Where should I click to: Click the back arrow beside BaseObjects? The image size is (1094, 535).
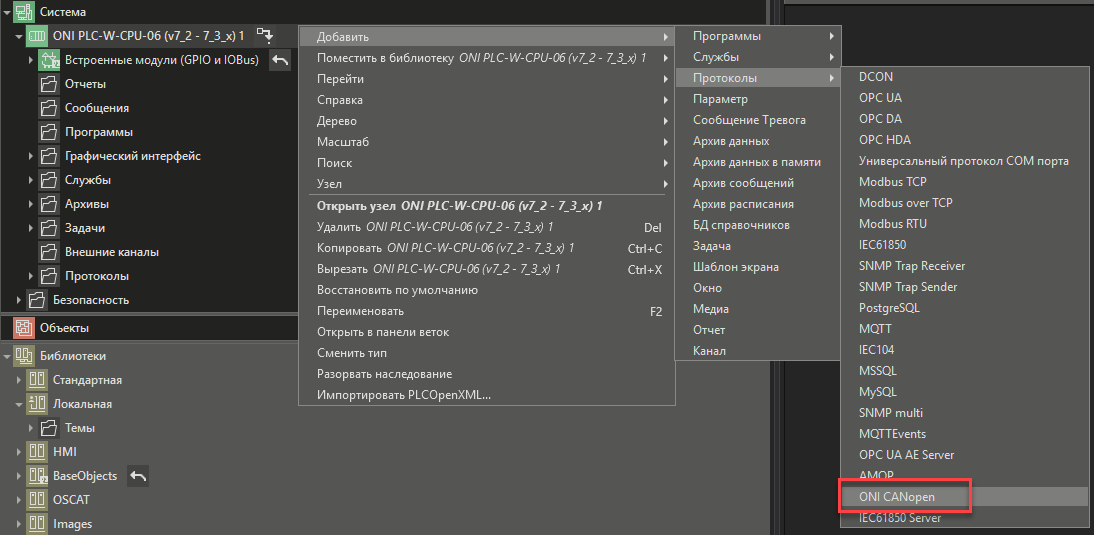click(138, 476)
